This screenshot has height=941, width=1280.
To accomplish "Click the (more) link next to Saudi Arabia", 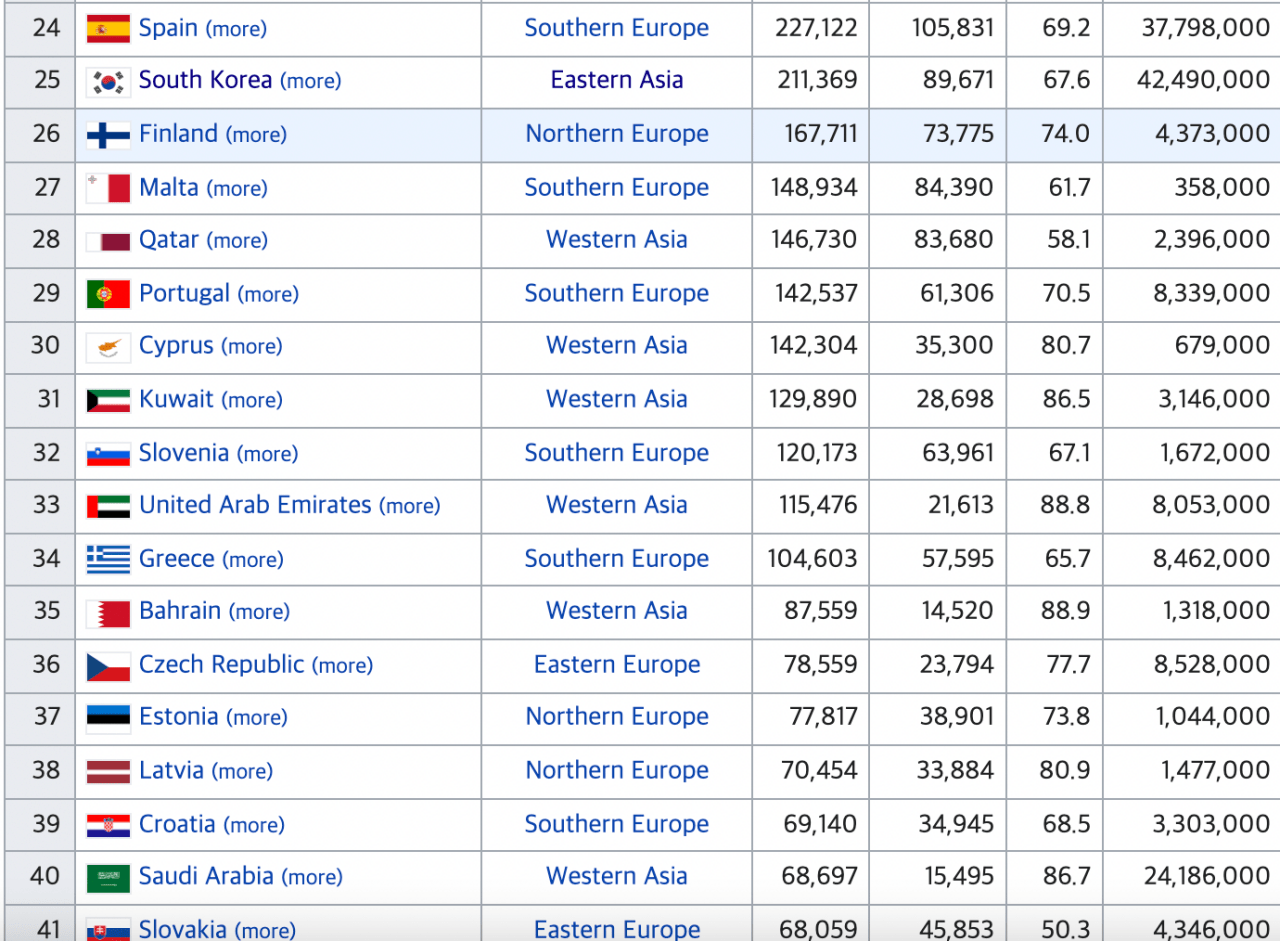I will pyautogui.click(x=312, y=877).
